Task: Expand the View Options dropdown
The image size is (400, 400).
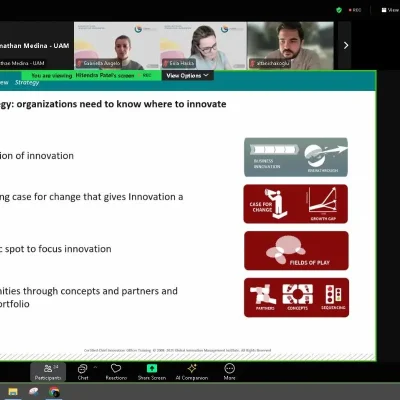Action: [188, 76]
